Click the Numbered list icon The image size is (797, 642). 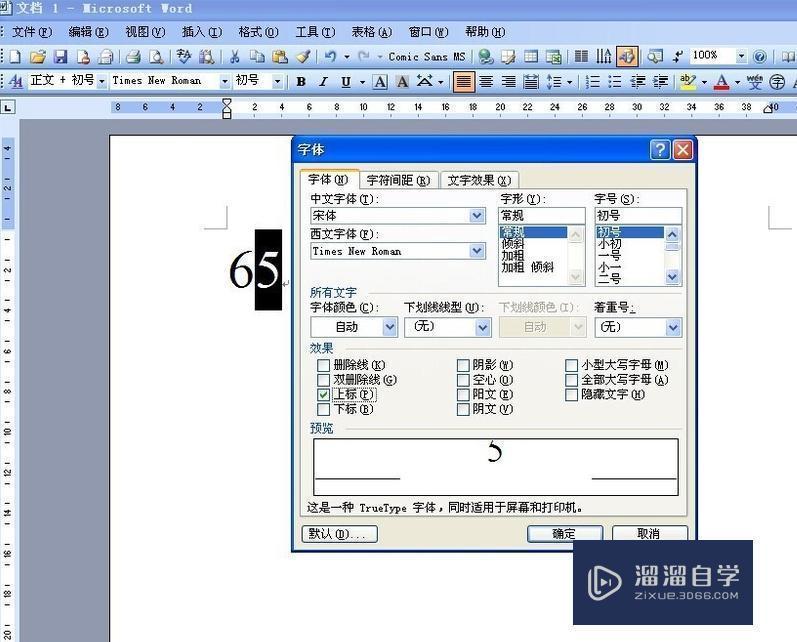point(593,81)
